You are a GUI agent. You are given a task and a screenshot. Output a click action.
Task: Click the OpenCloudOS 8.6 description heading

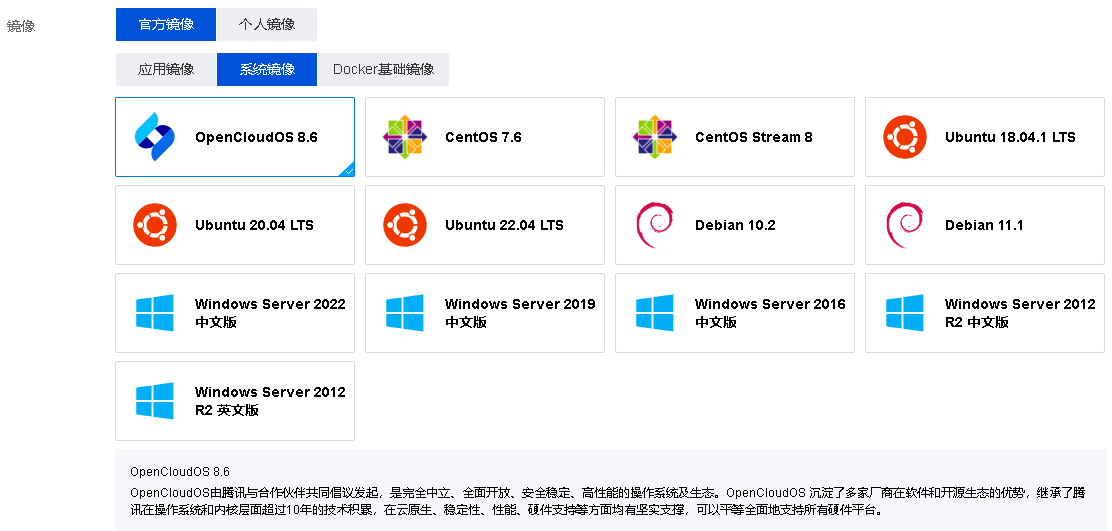180,471
